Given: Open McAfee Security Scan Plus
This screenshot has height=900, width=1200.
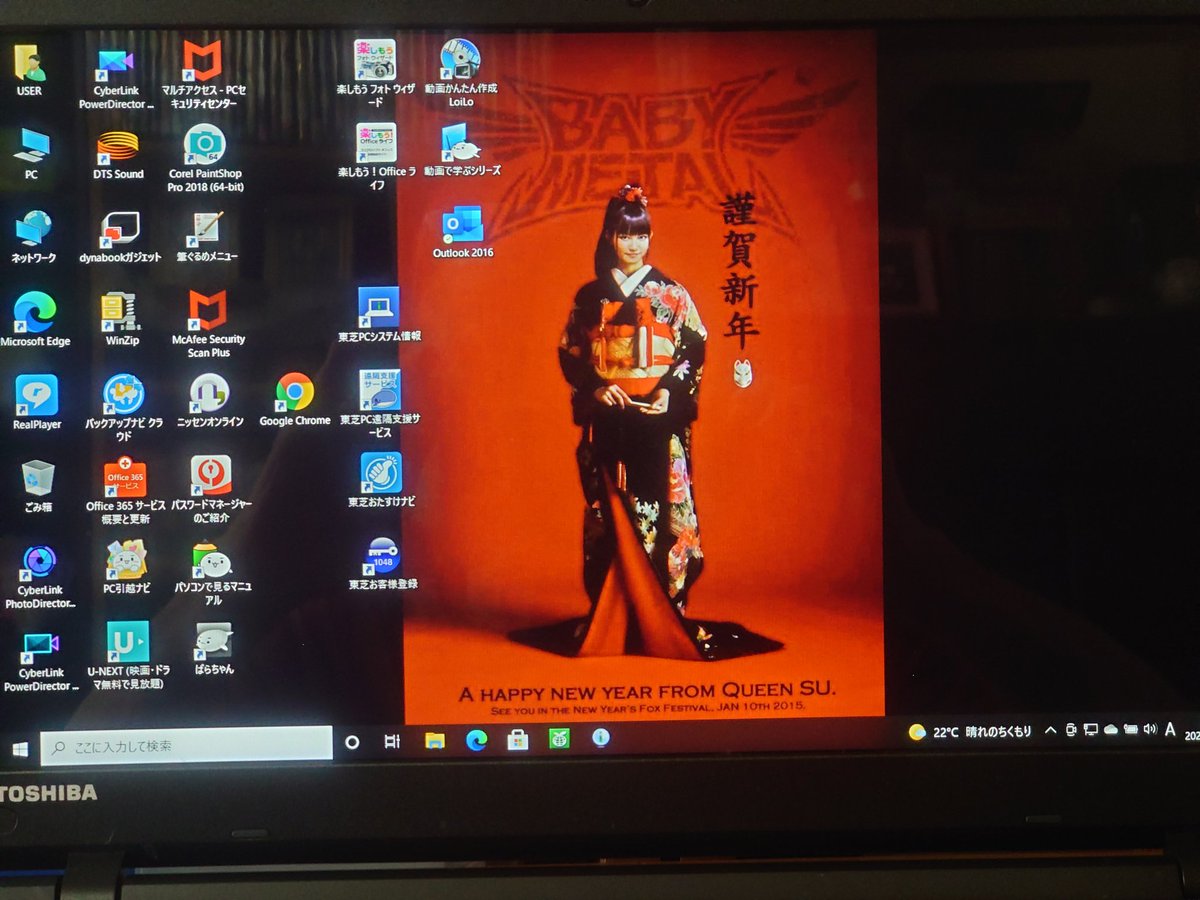Looking at the screenshot, I should (208, 326).
